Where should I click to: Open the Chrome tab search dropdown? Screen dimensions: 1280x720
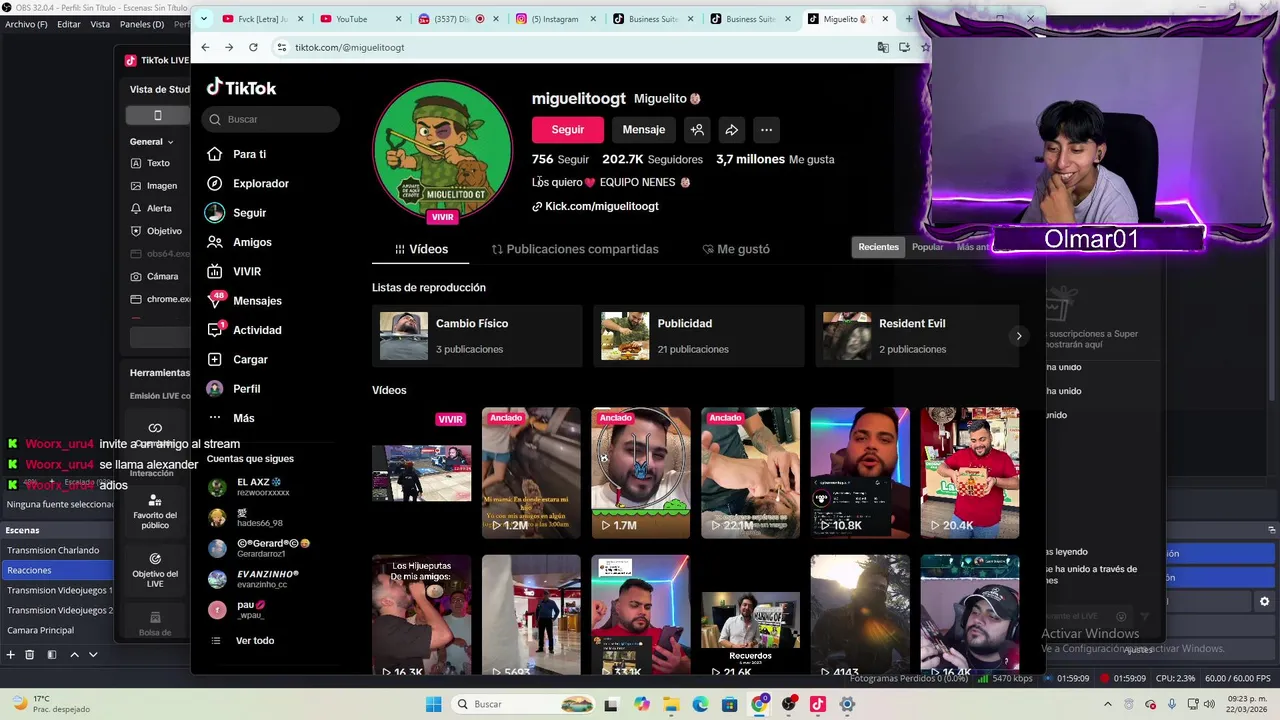204,18
